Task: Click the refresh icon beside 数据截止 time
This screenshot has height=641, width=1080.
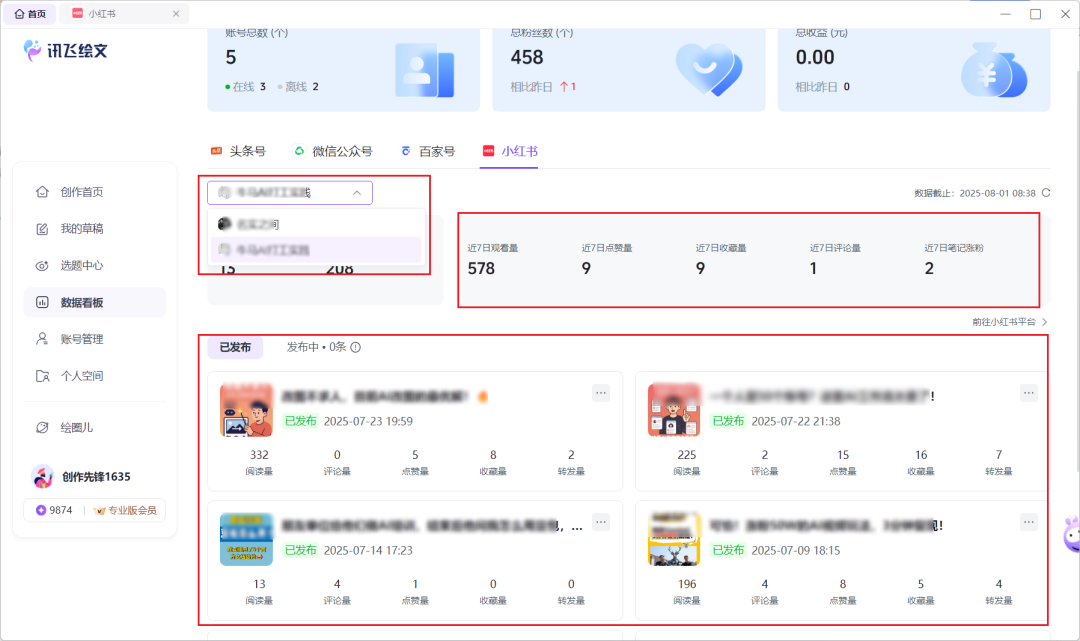Action: click(x=1046, y=193)
